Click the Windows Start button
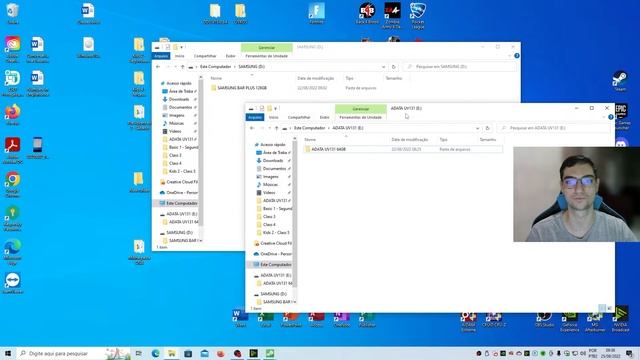Viewport: 640px width, 360px height. click(x=8, y=353)
